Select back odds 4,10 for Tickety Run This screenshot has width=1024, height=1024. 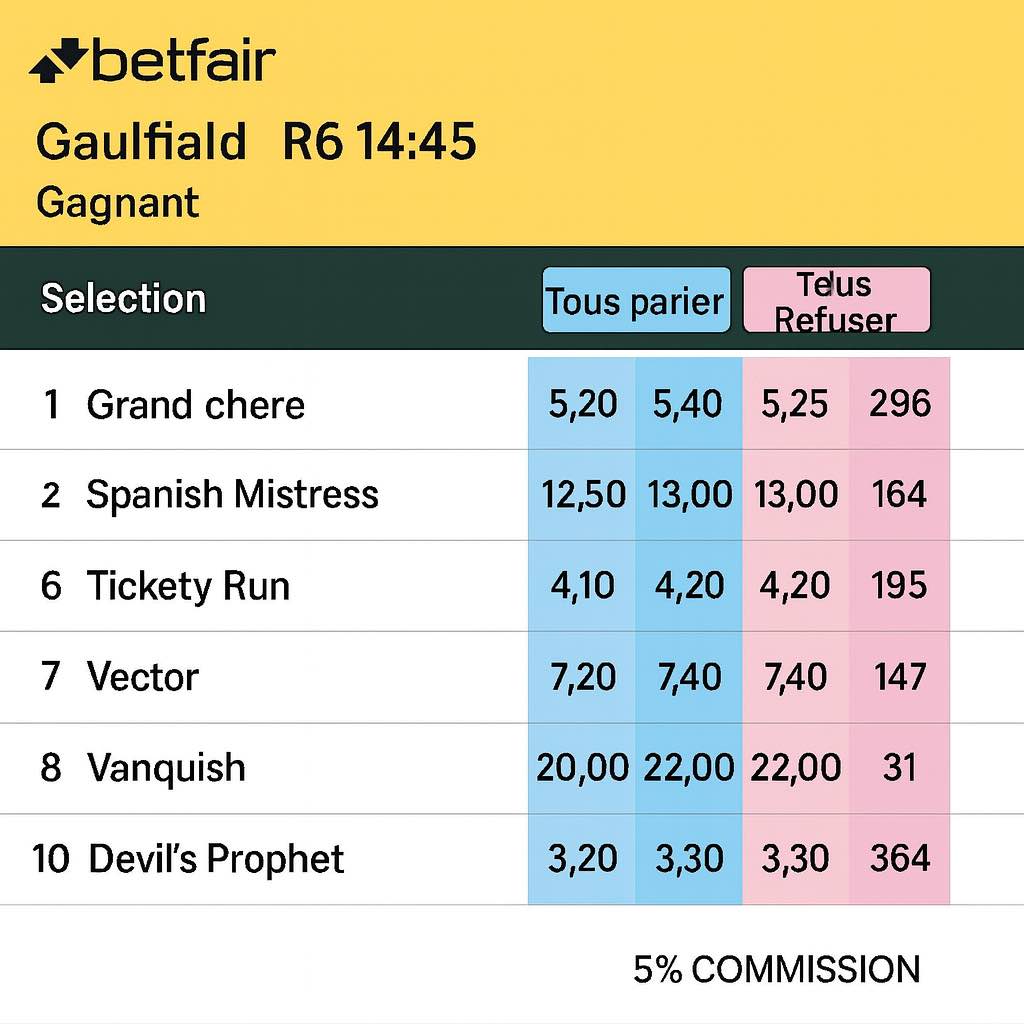(x=582, y=586)
